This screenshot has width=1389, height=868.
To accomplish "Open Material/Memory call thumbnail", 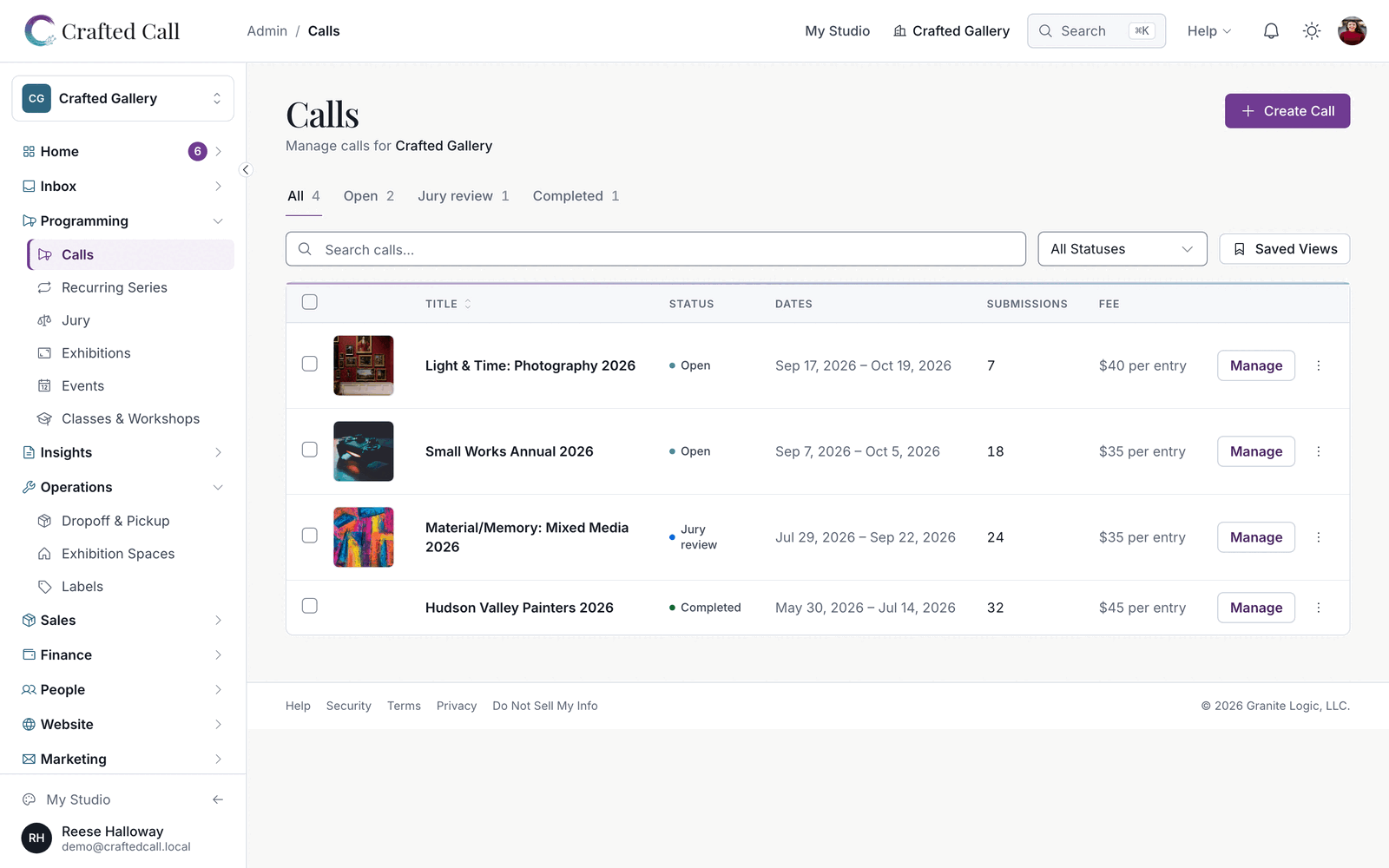I will pyautogui.click(x=364, y=537).
